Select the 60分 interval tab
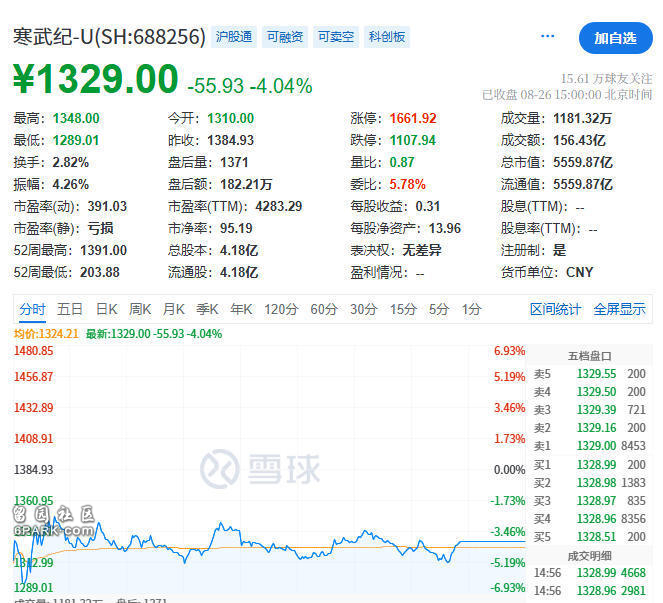The height and width of the screenshot is (603, 663). 324,309
